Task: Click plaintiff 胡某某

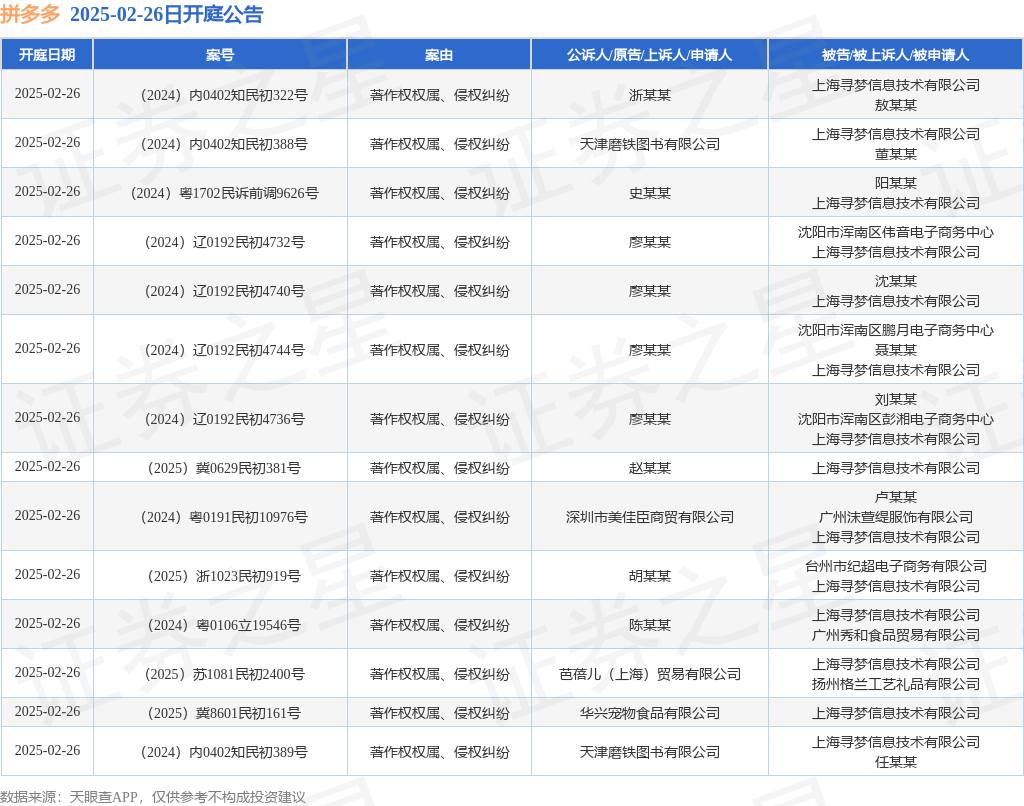Action: [x=650, y=575]
